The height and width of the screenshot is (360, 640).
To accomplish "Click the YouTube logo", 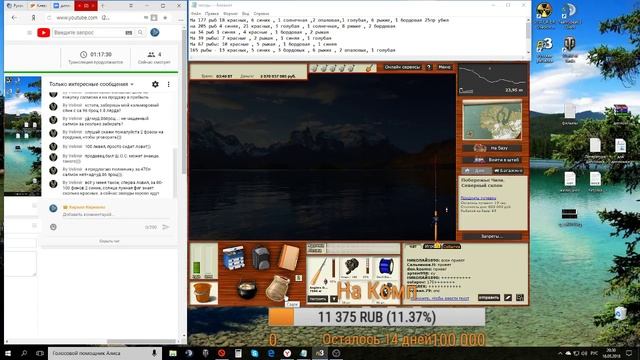I will [x=44, y=33].
